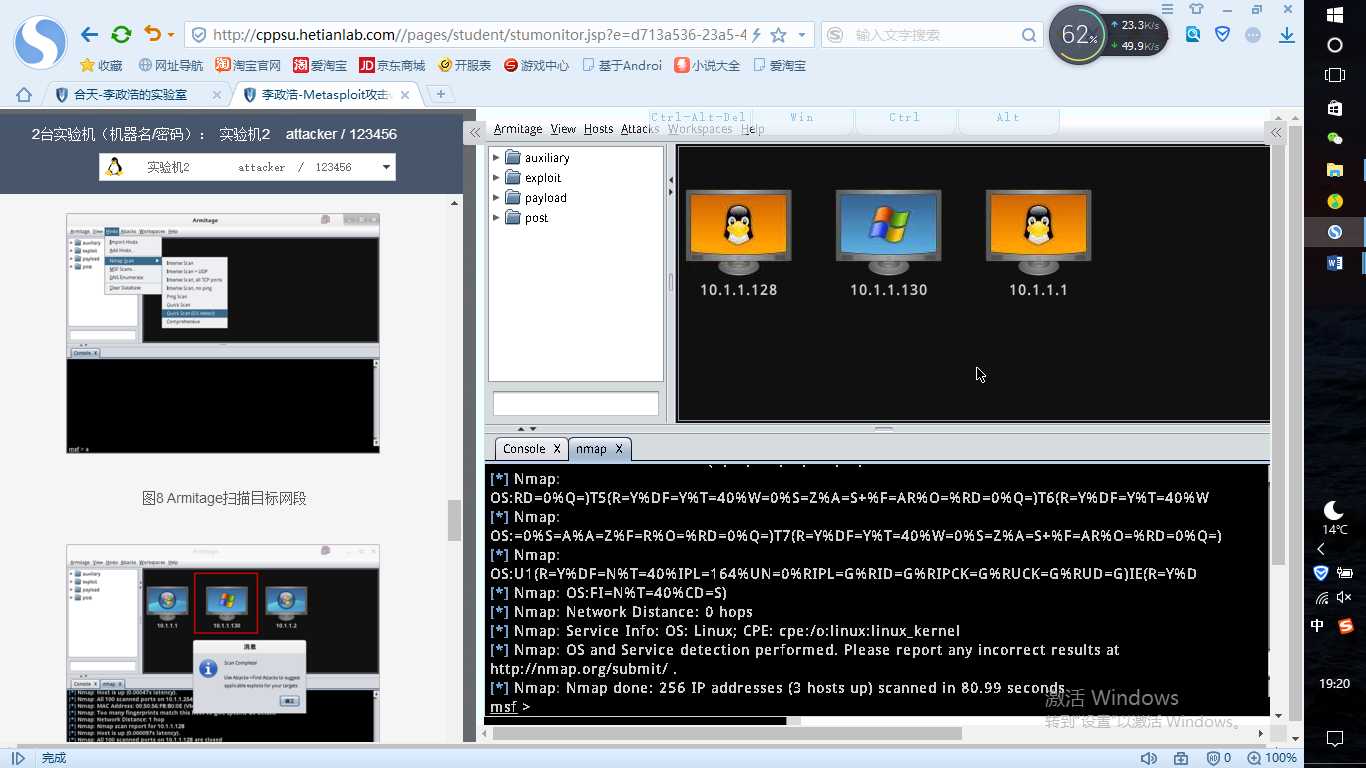The height and width of the screenshot is (768, 1366).
Task: Open the Attacks menu in Armitage
Action: coord(640,129)
